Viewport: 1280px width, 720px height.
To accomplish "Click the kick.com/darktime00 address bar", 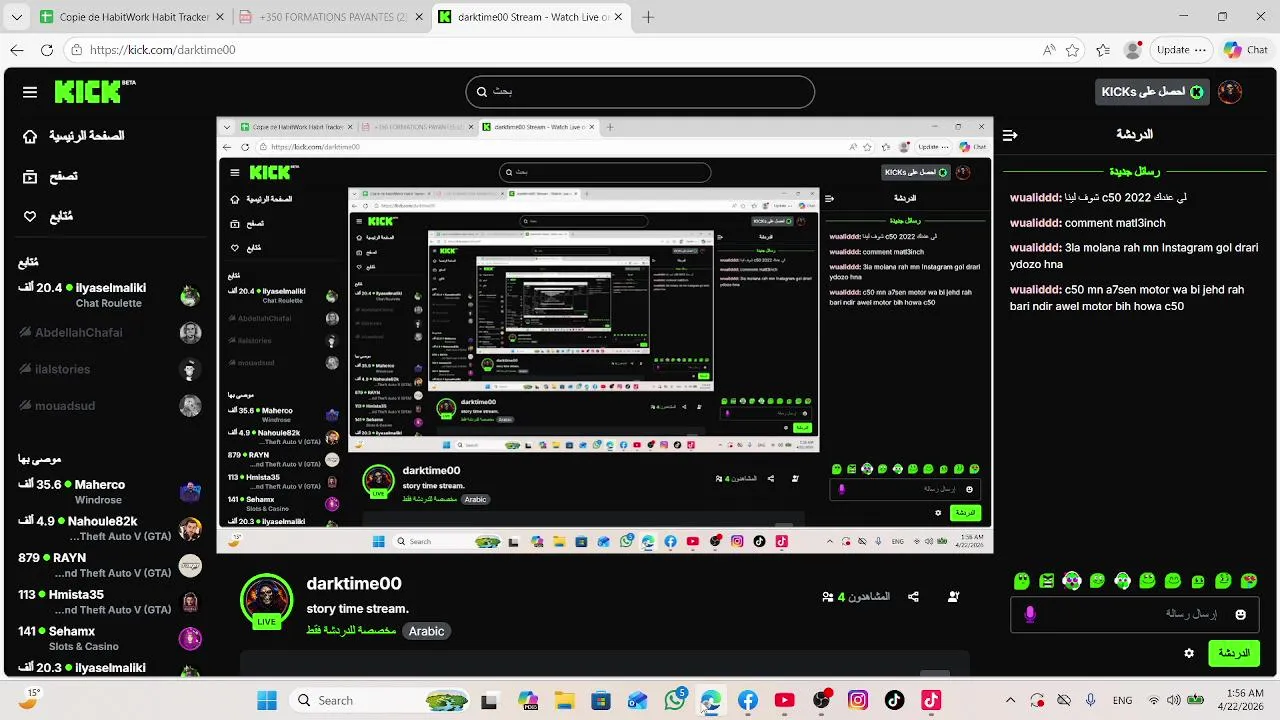I will pyautogui.click(x=550, y=50).
